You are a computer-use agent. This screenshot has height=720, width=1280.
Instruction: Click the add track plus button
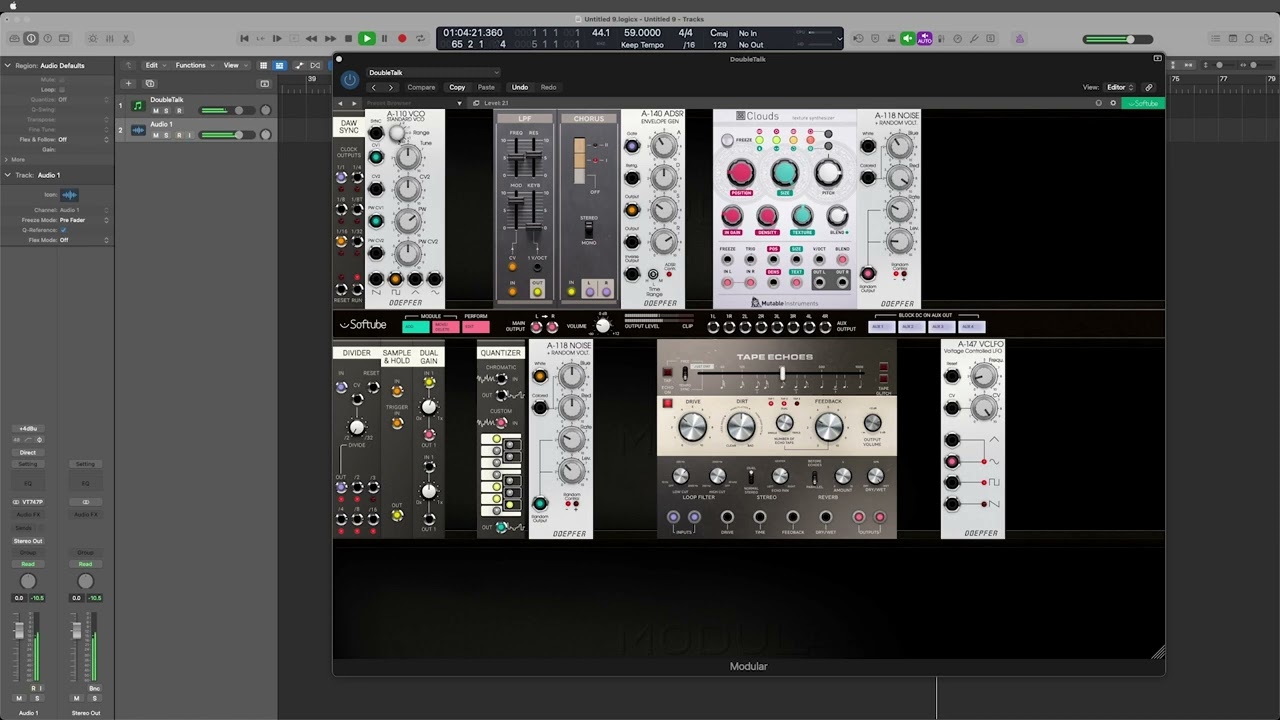coord(128,83)
